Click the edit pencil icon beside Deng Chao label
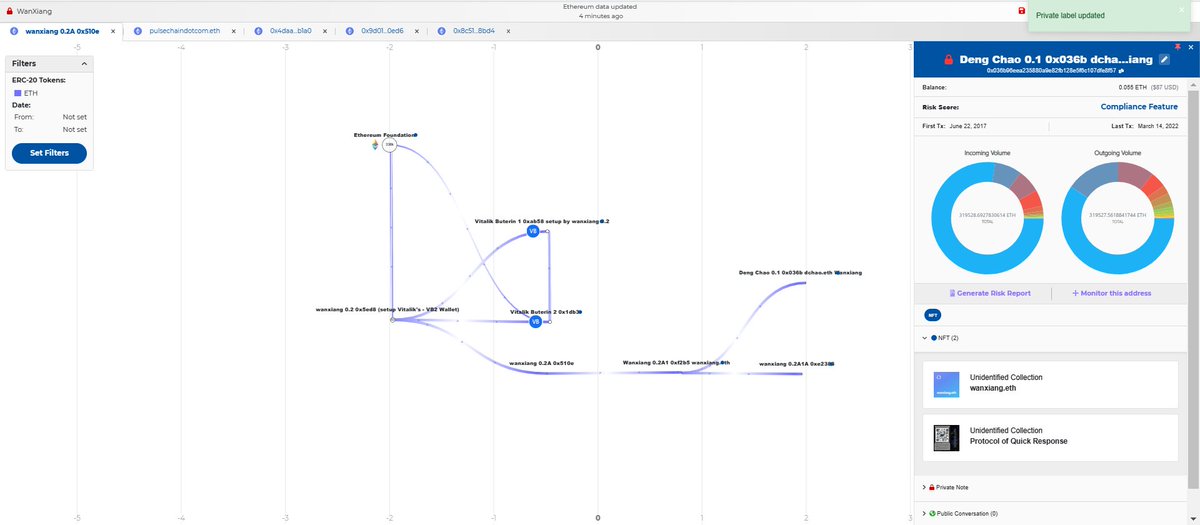The image size is (1200, 525). click(1164, 60)
